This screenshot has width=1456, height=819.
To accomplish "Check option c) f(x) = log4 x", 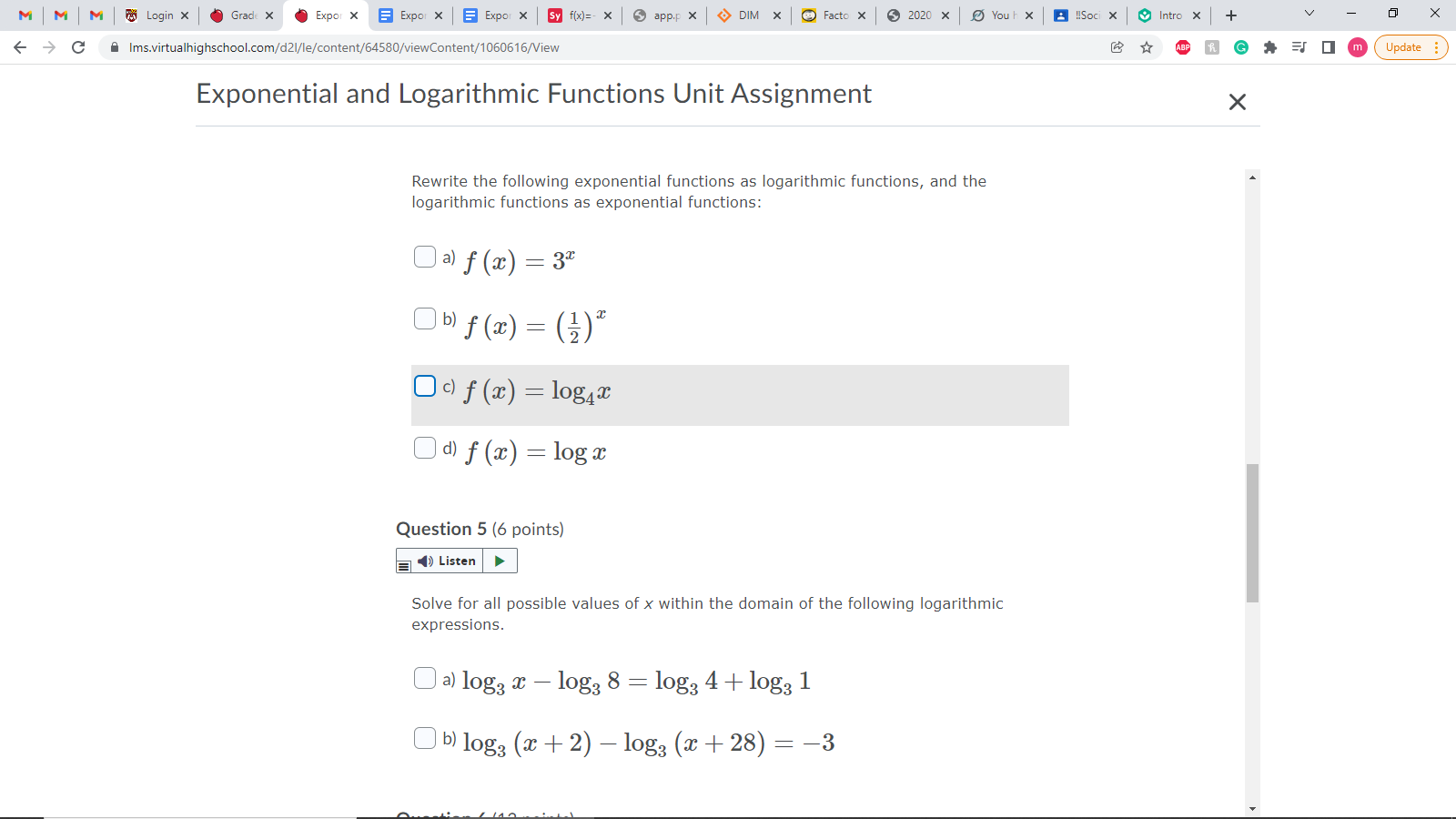I will [424, 386].
